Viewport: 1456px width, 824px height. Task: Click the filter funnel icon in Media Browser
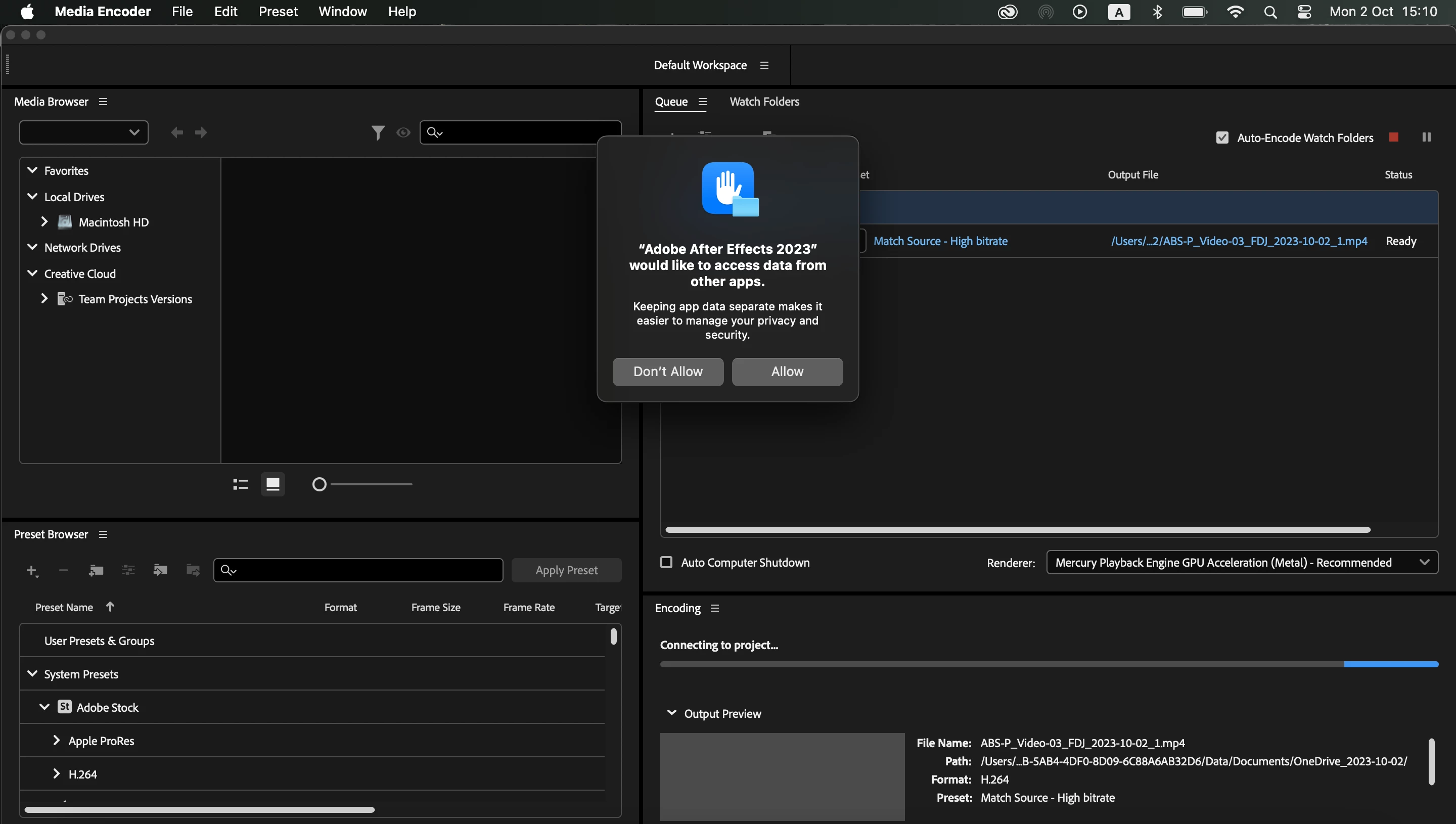378,132
